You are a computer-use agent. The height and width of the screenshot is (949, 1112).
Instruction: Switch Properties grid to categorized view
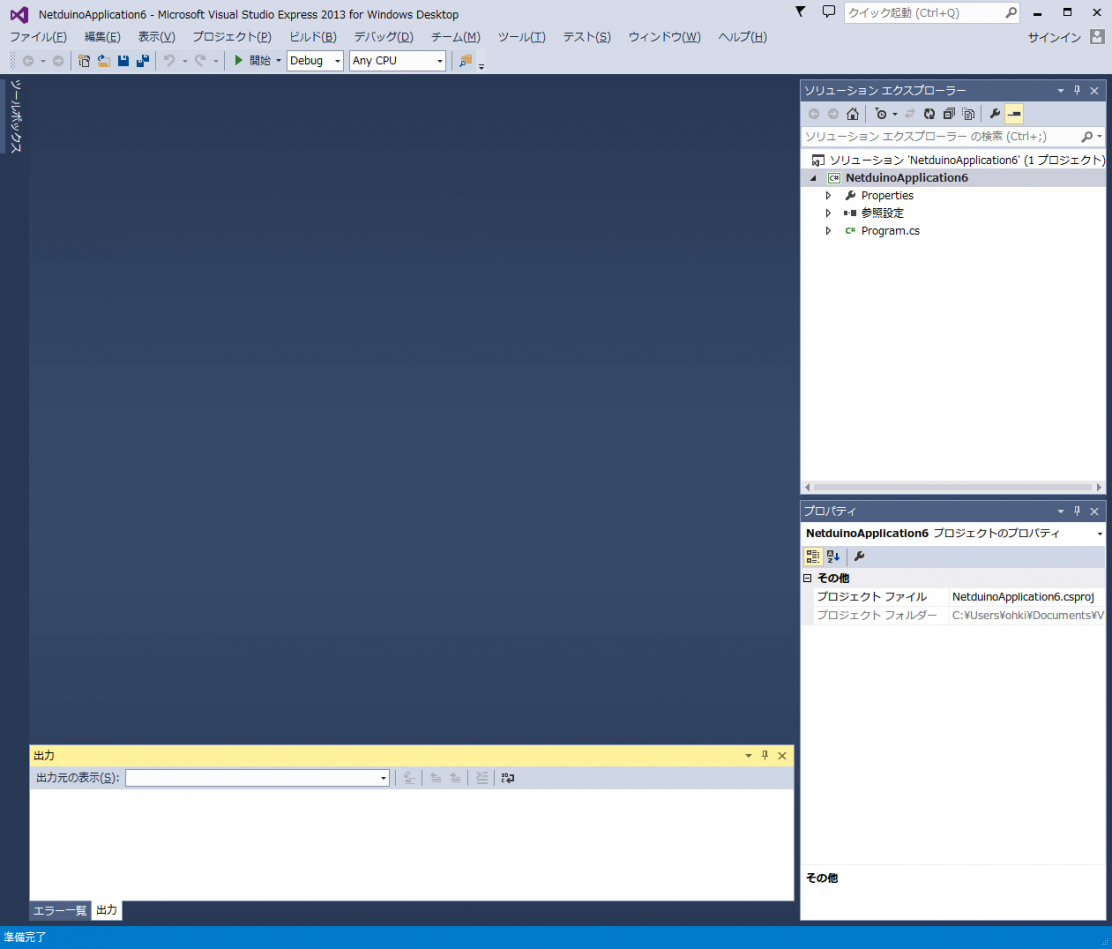813,556
